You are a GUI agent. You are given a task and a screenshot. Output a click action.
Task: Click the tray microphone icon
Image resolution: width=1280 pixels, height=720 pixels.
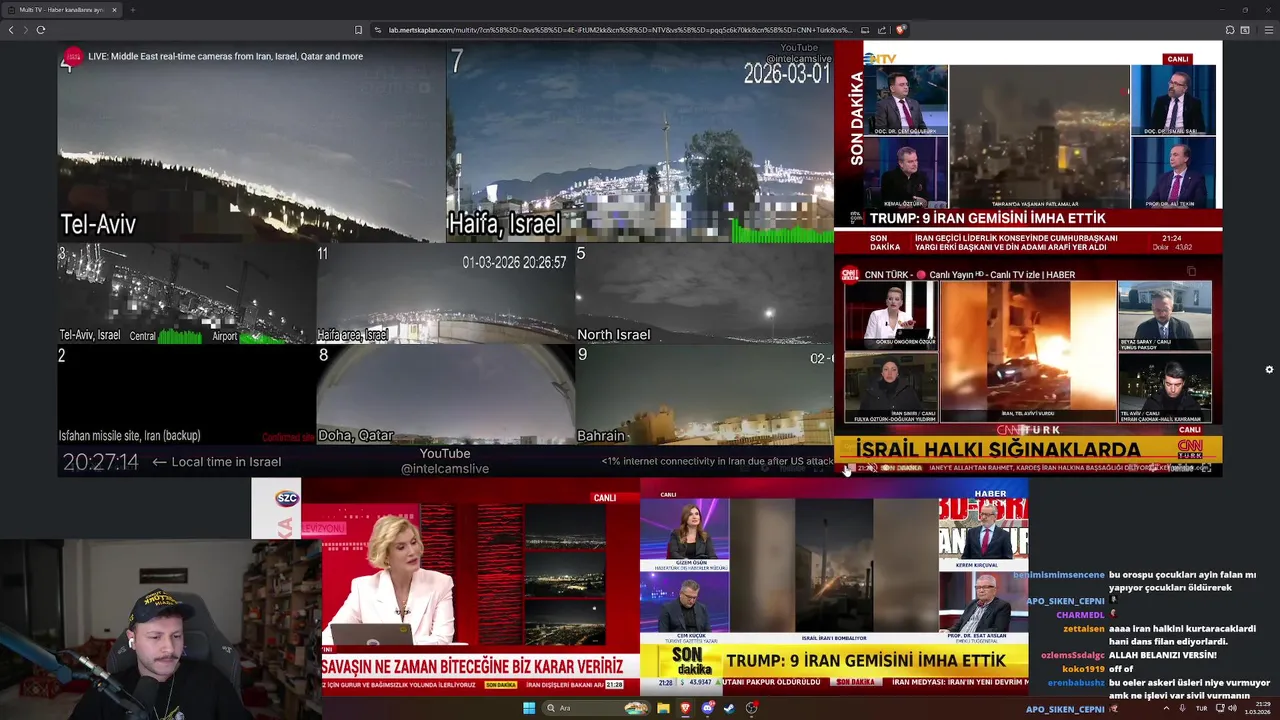(1182, 708)
